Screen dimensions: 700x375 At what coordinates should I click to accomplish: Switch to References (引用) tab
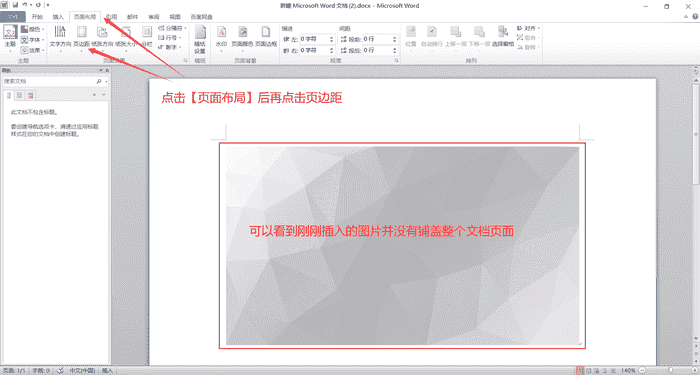(111, 17)
